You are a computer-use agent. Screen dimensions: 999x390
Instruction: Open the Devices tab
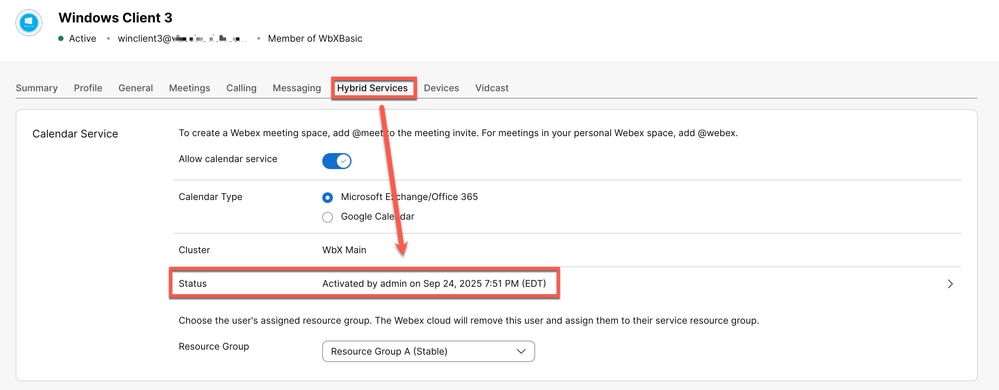coord(442,88)
